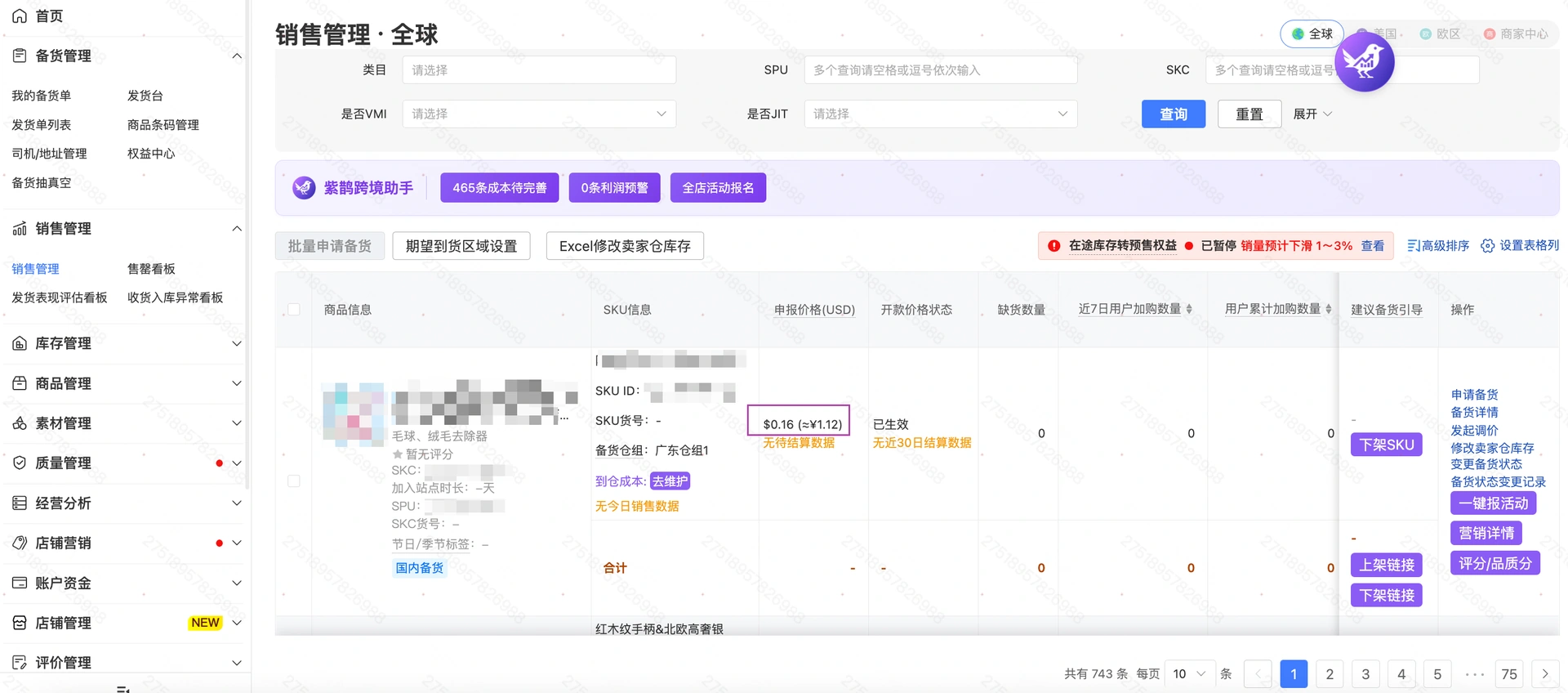Click the red warning icon beside 在途库存转预售权益
Viewport: 1568px width, 693px height.
pos(1054,245)
